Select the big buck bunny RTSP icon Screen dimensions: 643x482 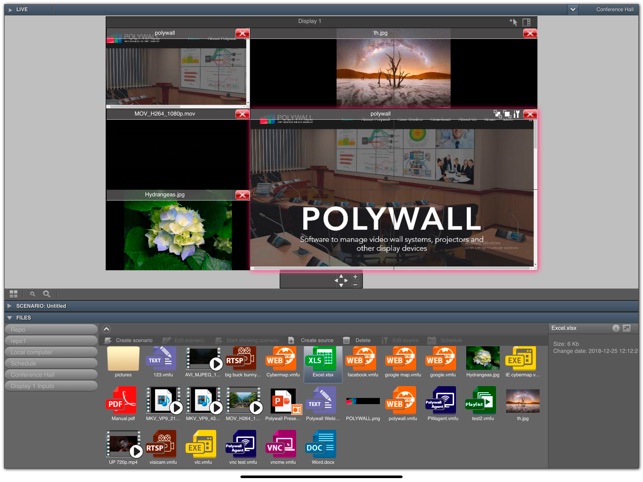click(241, 359)
